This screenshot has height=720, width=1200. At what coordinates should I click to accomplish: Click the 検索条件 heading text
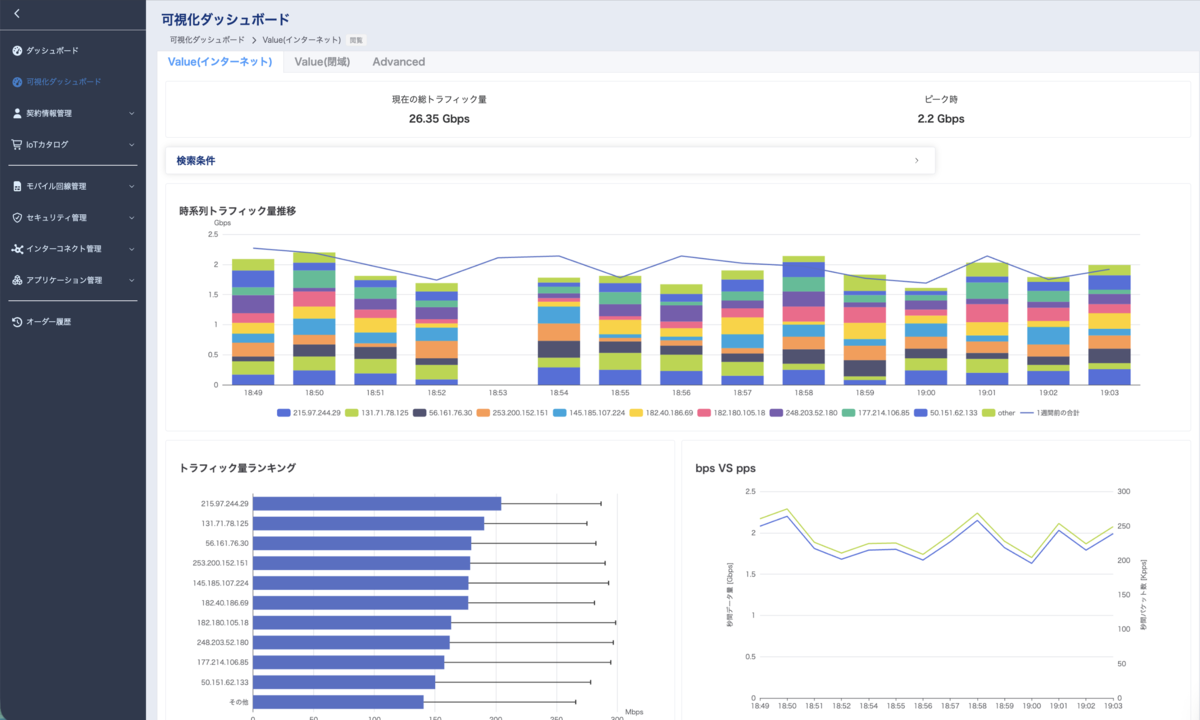tap(195, 160)
